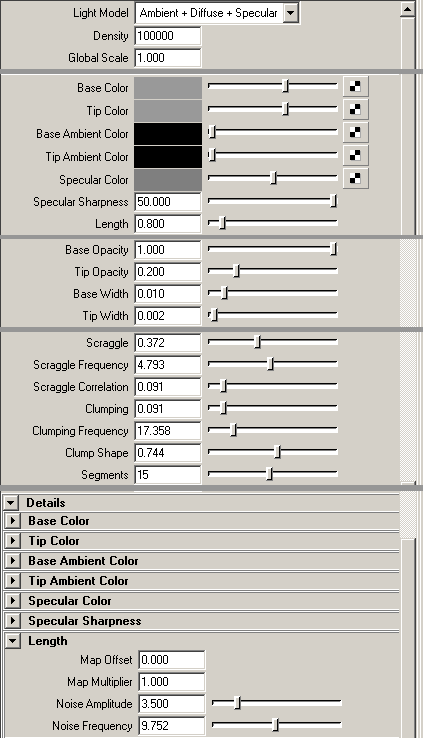Click the Base Width slider handle
Viewport: 423px width, 738px height.
[x=224, y=293]
